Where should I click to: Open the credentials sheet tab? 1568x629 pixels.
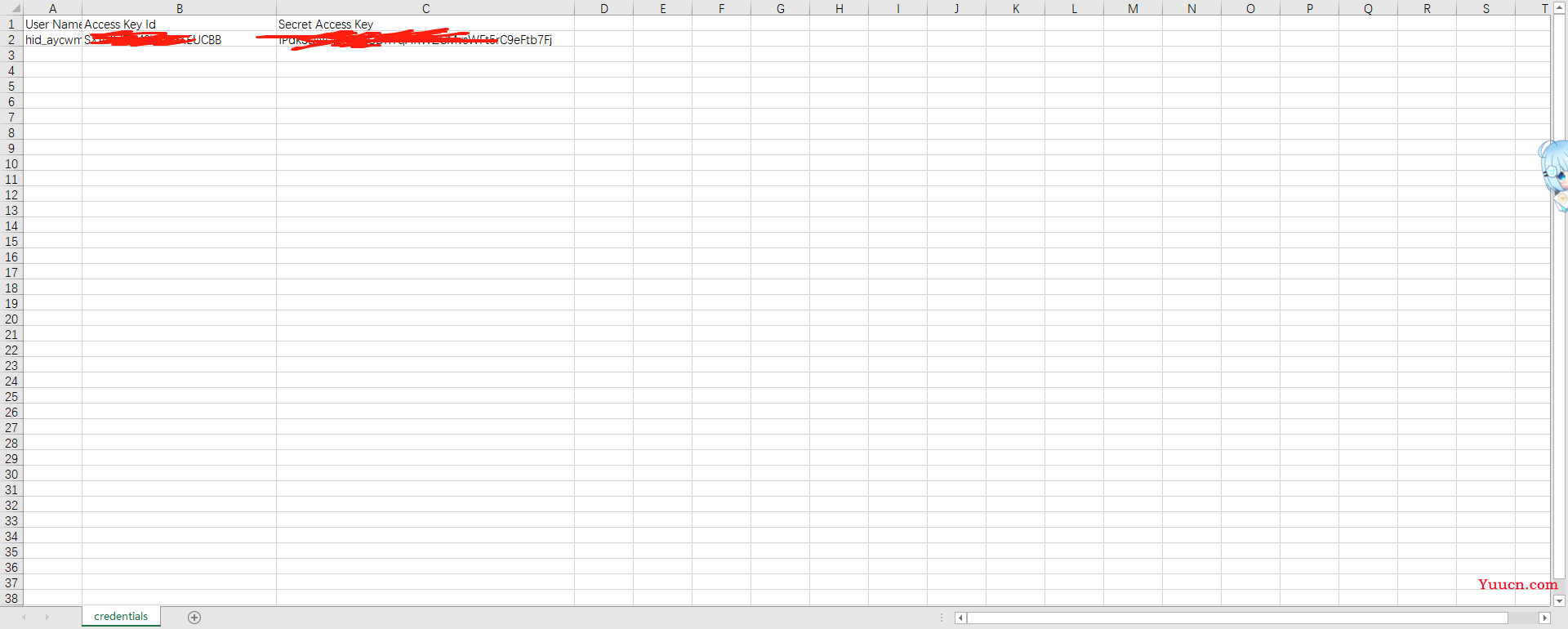121,617
